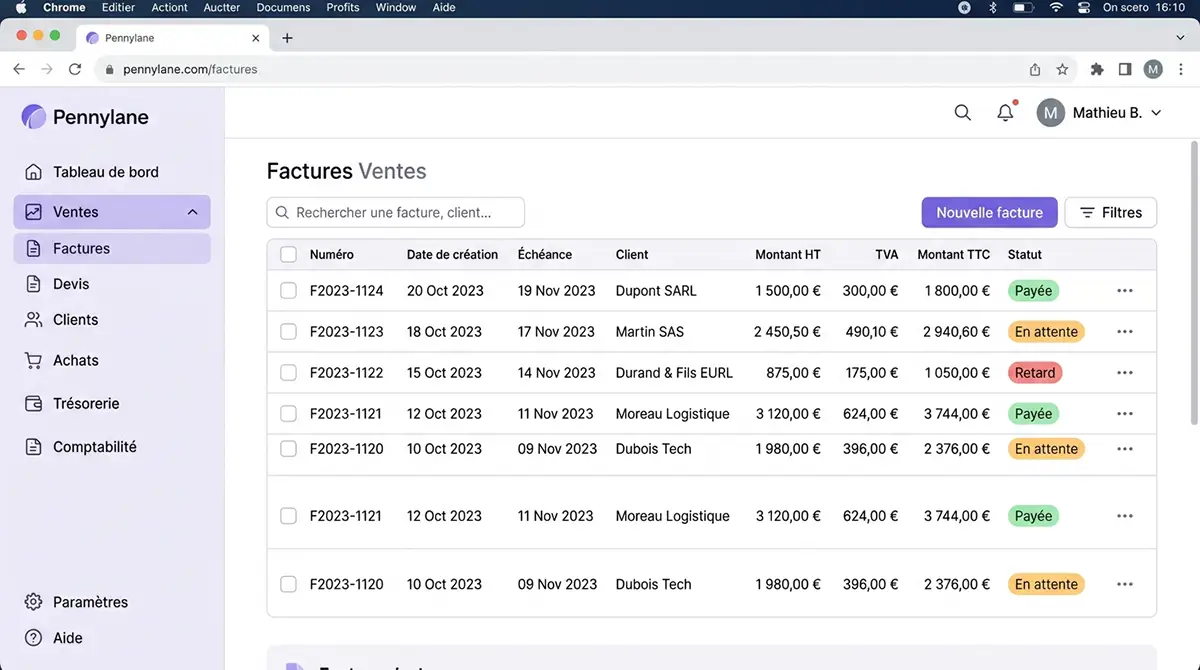The width and height of the screenshot is (1200, 670).
Task: Bookmark page with the star icon
Action: [1063, 69]
